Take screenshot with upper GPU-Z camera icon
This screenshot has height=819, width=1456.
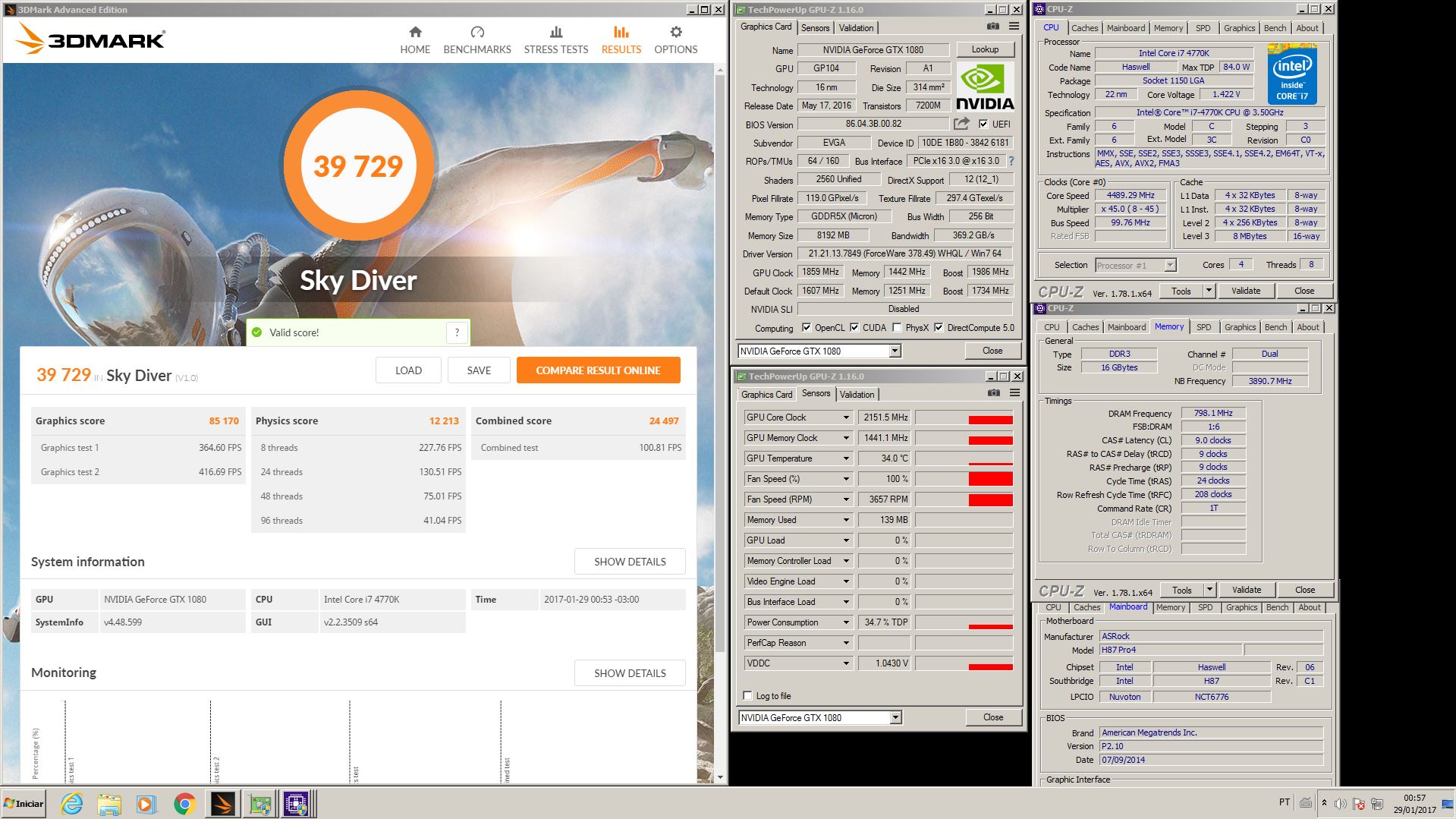(x=992, y=27)
